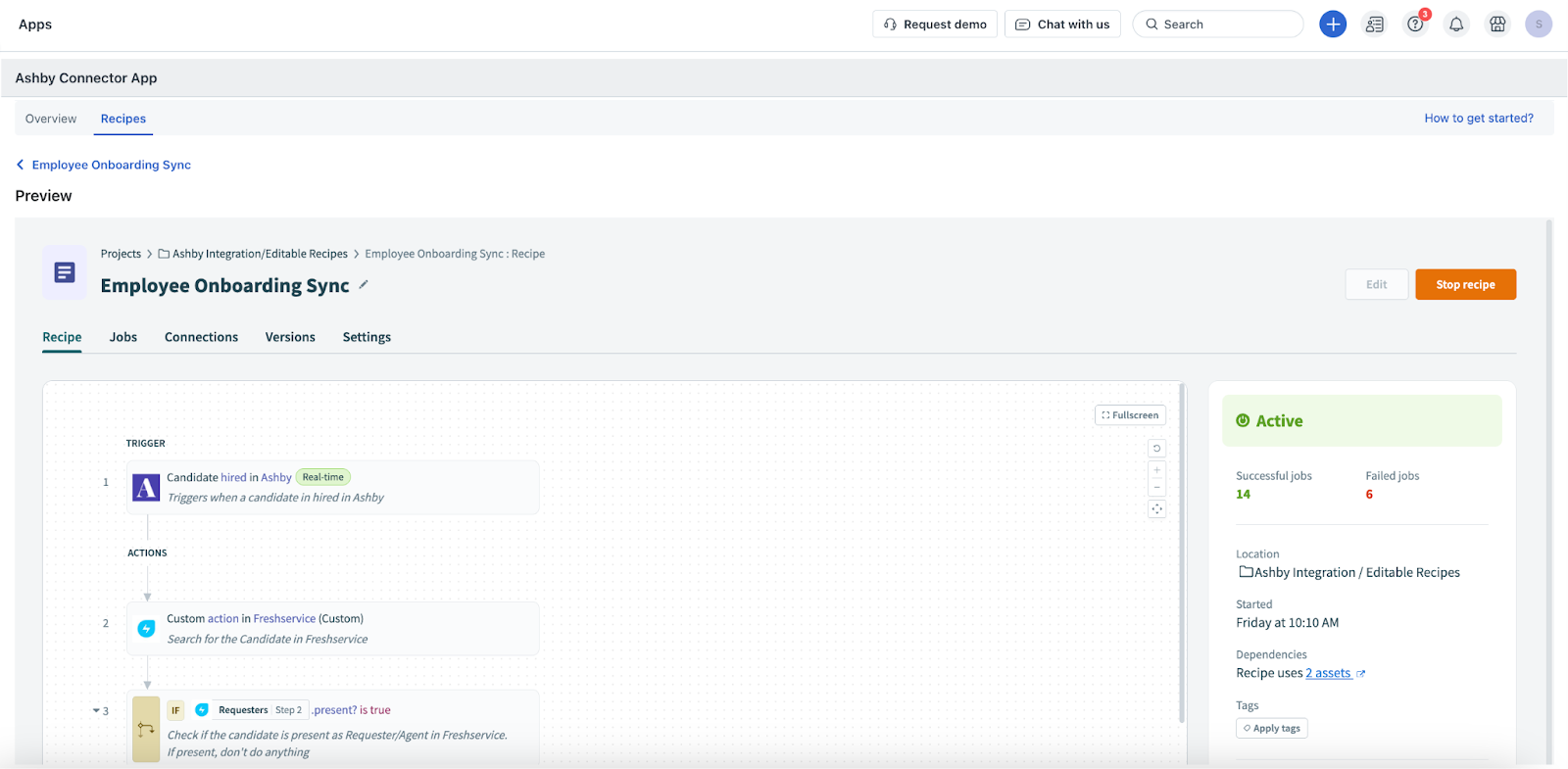Click the Apply tags button

click(1272, 728)
